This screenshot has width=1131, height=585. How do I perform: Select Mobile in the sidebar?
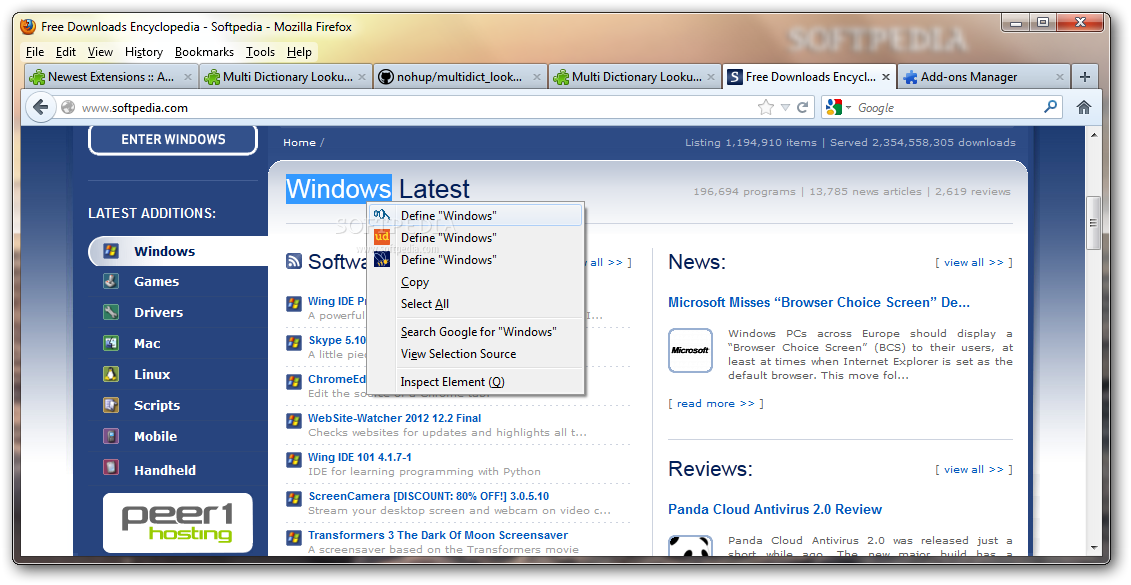click(x=155, y=436)
